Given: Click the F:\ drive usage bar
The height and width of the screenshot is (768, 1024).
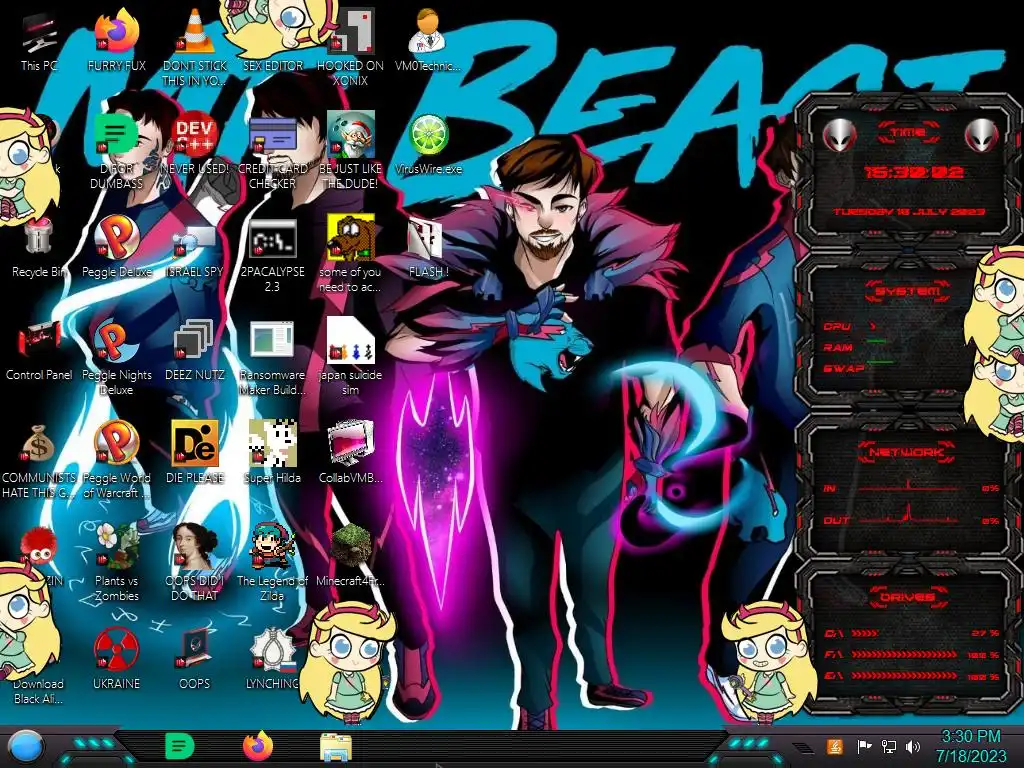Looking at the screenshot, I should coord(904,654).
